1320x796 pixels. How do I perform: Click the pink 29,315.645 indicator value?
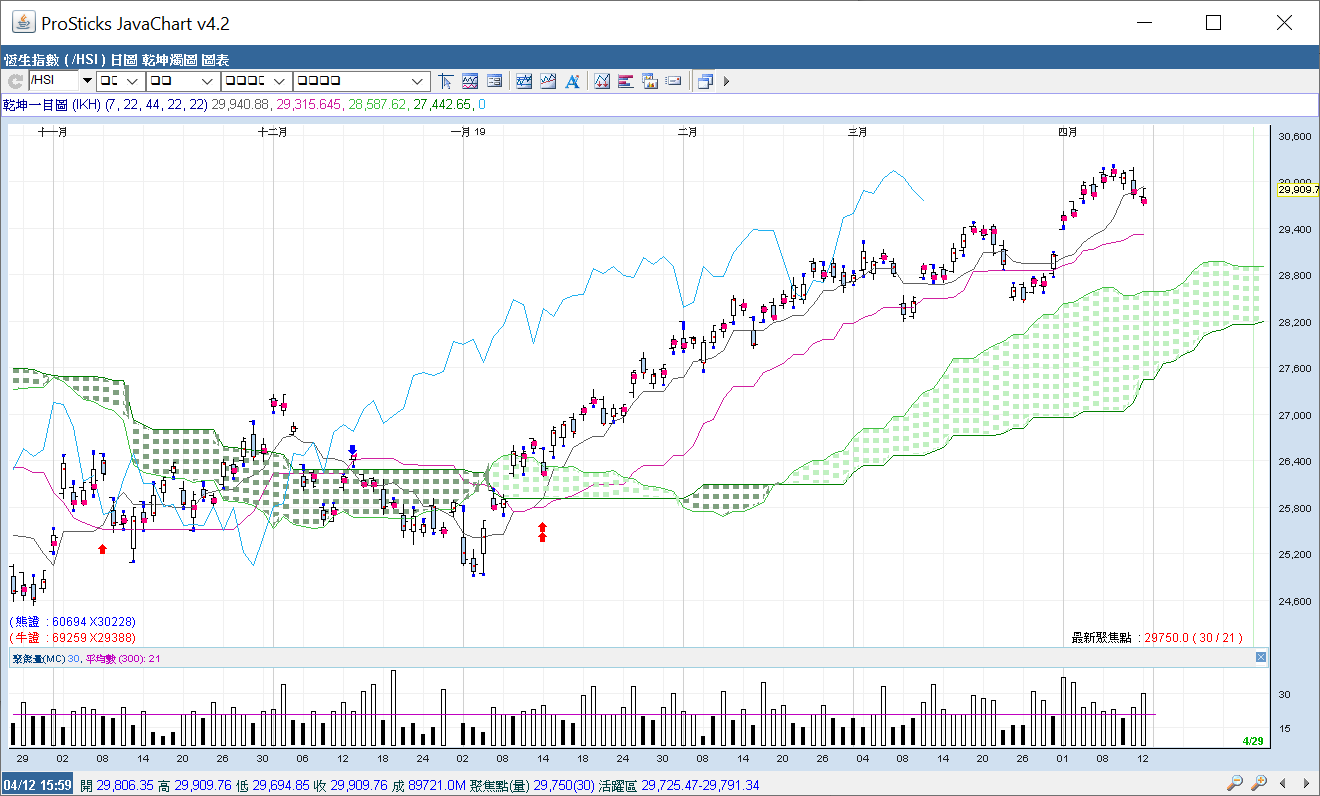tap(310, 104)
